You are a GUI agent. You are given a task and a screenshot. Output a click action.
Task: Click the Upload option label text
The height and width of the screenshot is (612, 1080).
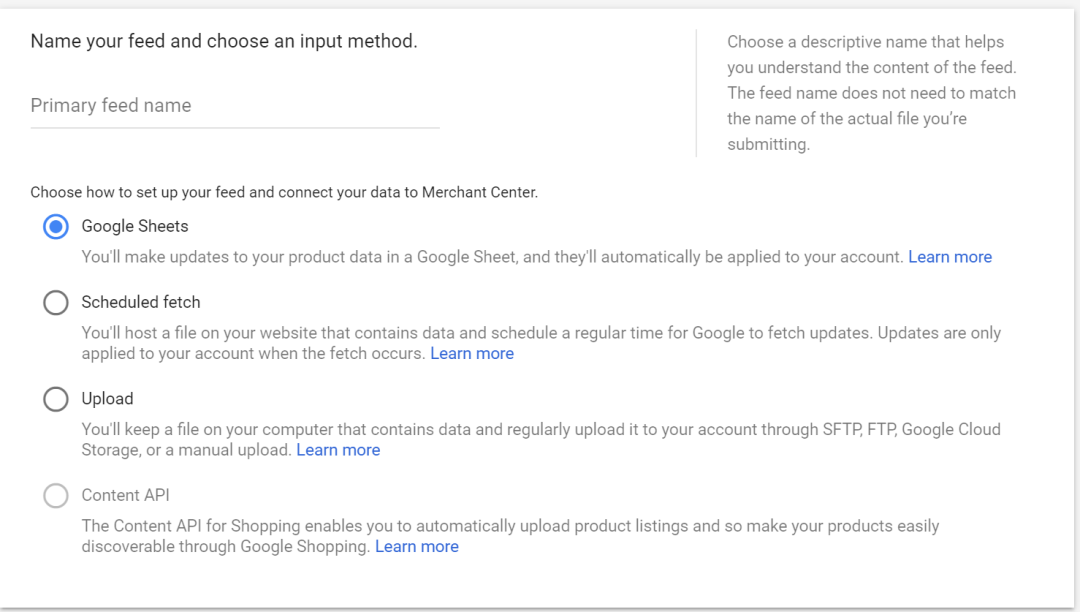107,399
